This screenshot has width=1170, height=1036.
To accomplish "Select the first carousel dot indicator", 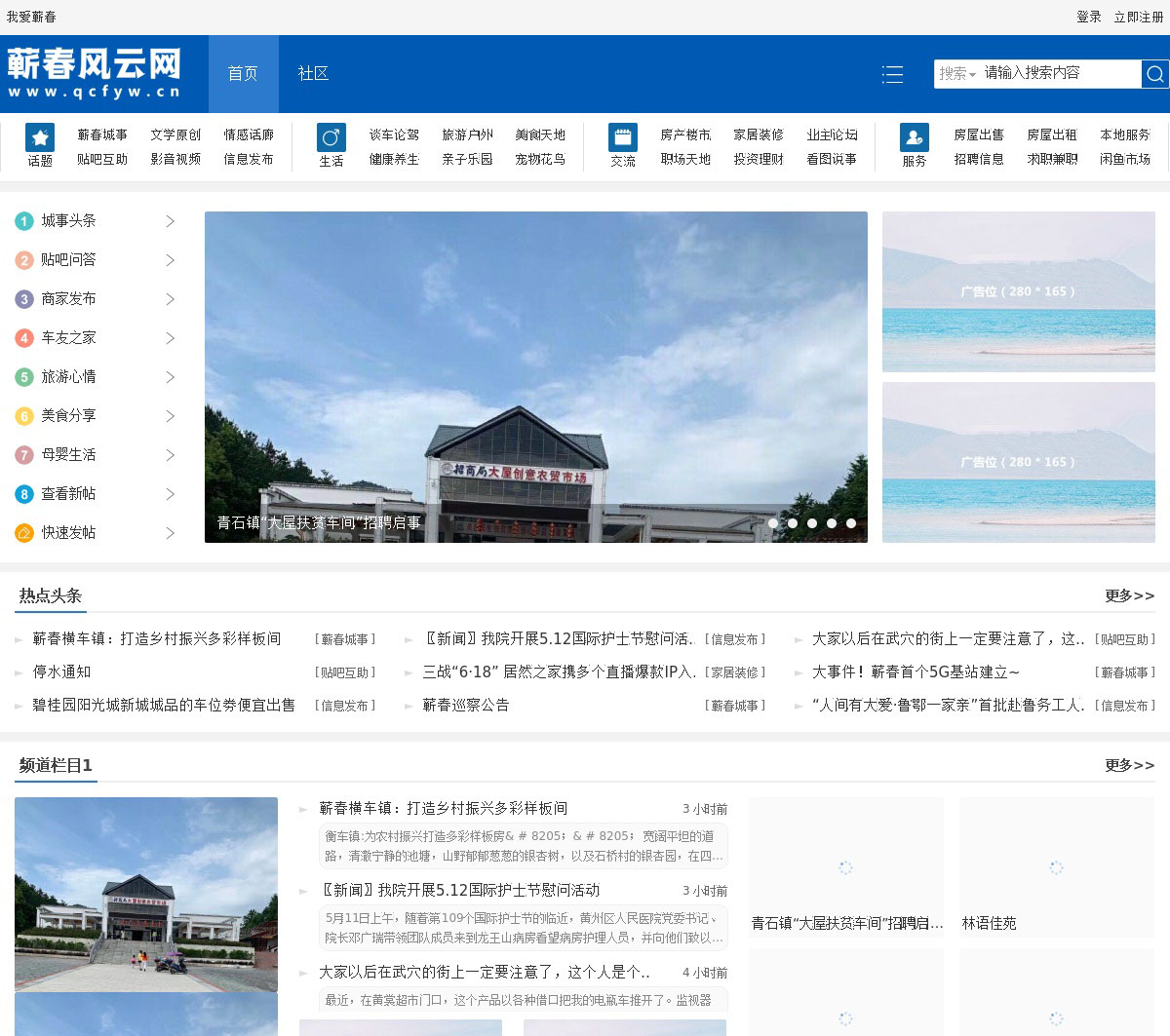I will (x=773, y=523).
